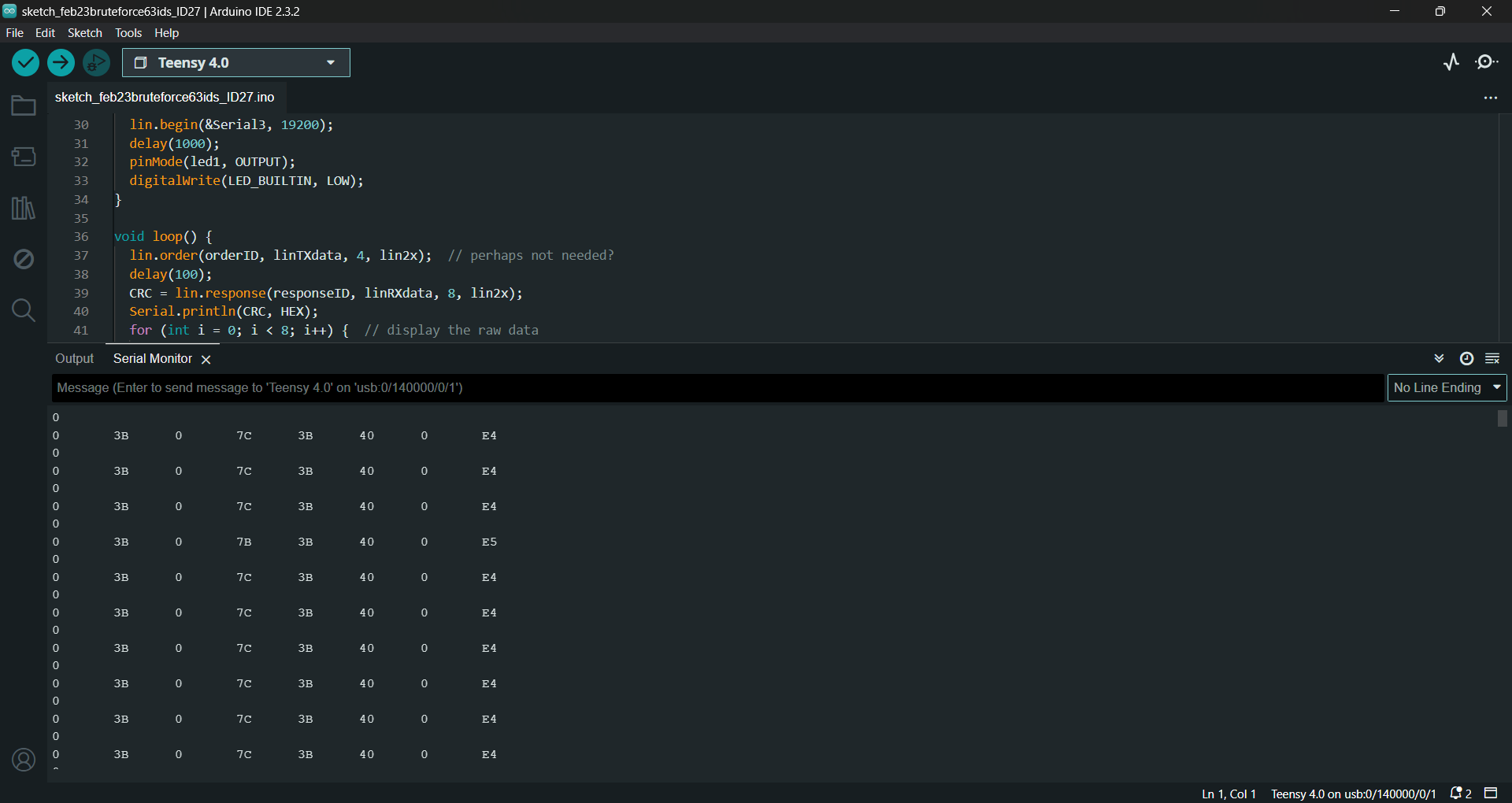Viewport: 1512px width, 803px height.
Task: Close the Serial Monitor tab
Action: (x=206, y=360)
